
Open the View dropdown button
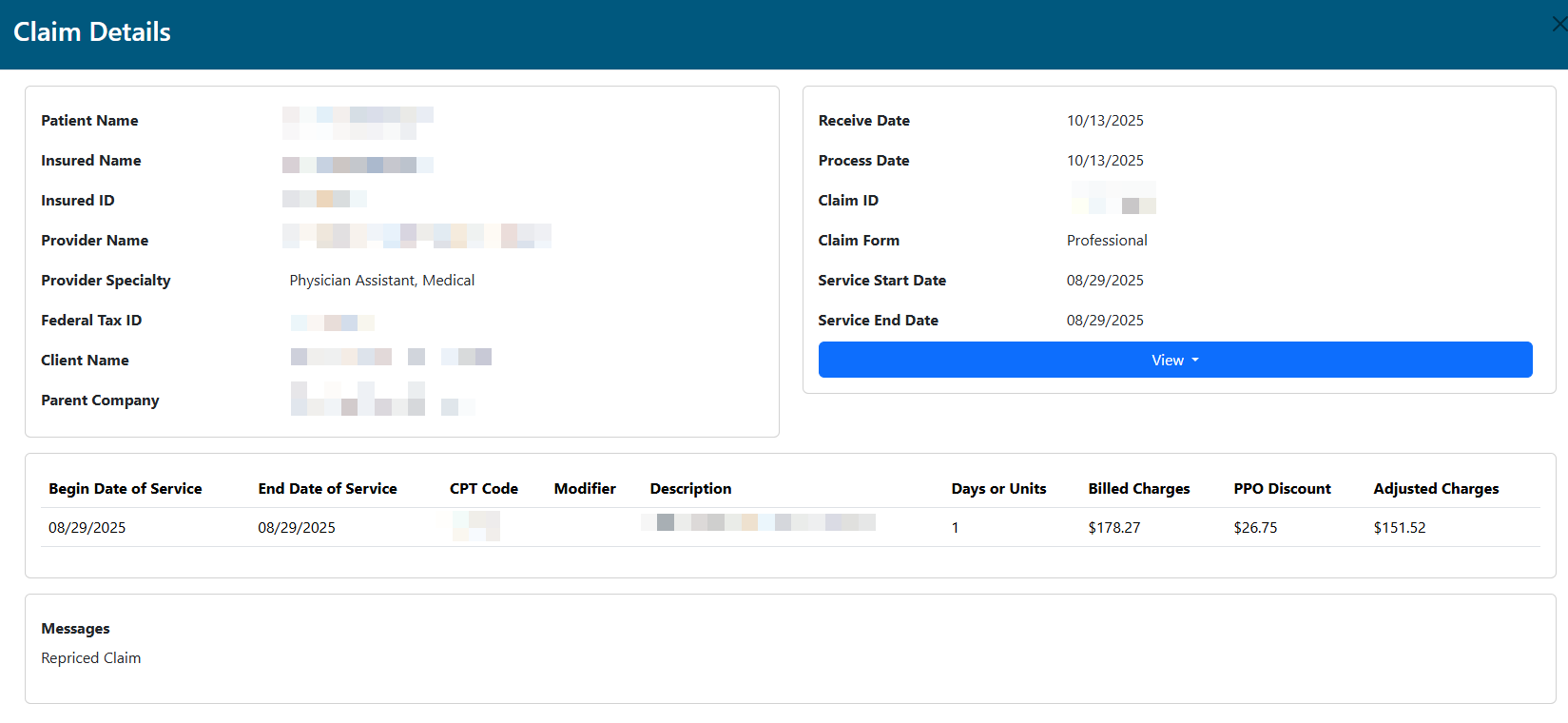(1174, 360)
